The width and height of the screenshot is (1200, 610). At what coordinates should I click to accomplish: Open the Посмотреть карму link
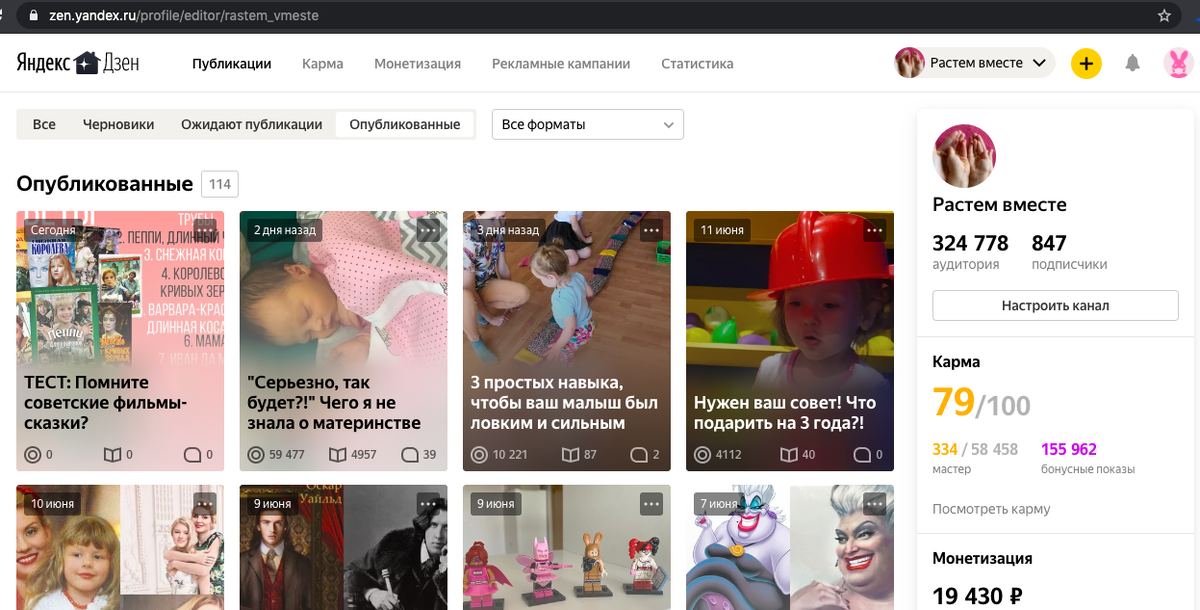(991, 509)
